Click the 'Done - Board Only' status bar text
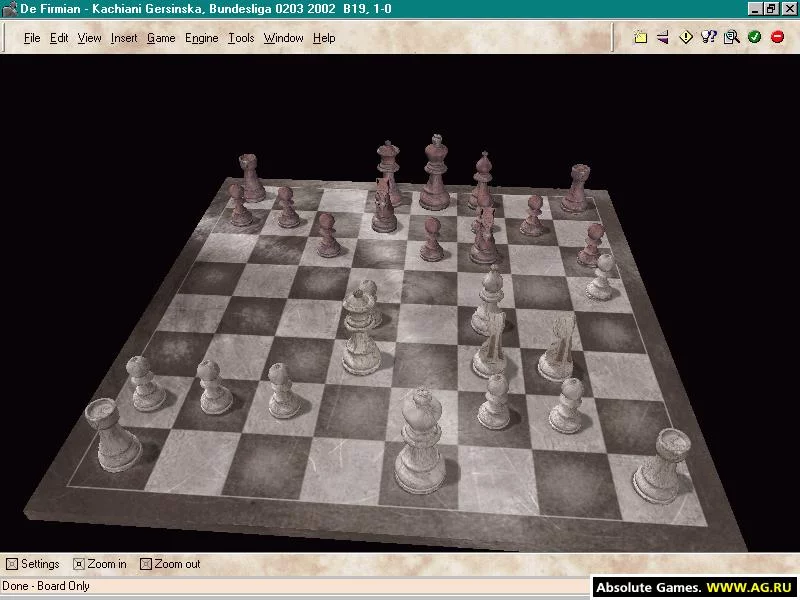The height and width of the screenshot is (600, 800). 46,586
